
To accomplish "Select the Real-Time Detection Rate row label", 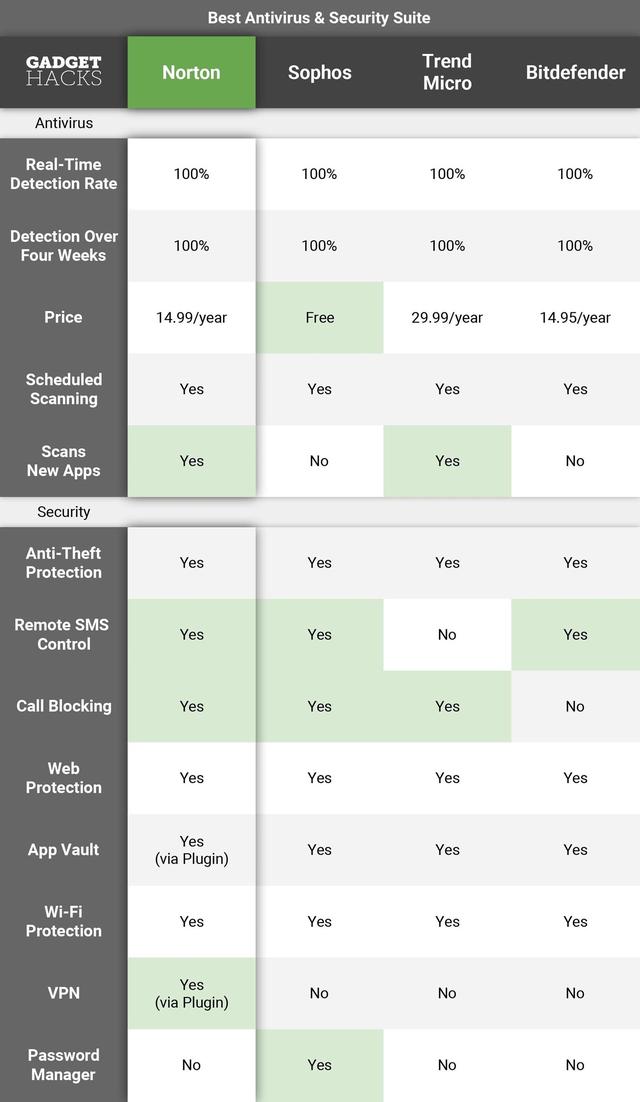I will (x=64, y=174).
